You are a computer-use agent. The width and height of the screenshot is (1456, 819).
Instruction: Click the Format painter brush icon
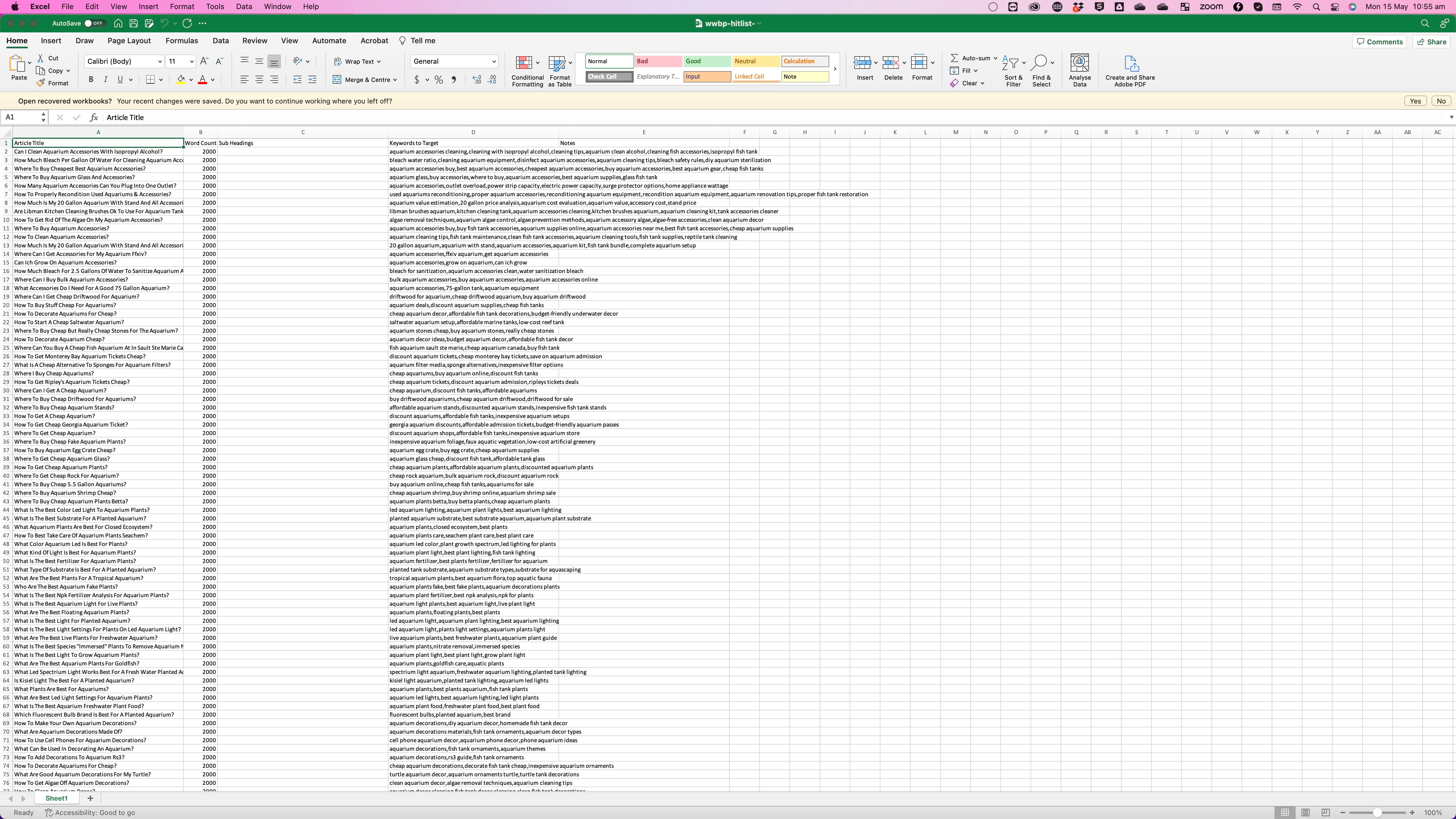pyautogui.click(x=41, y=83)
